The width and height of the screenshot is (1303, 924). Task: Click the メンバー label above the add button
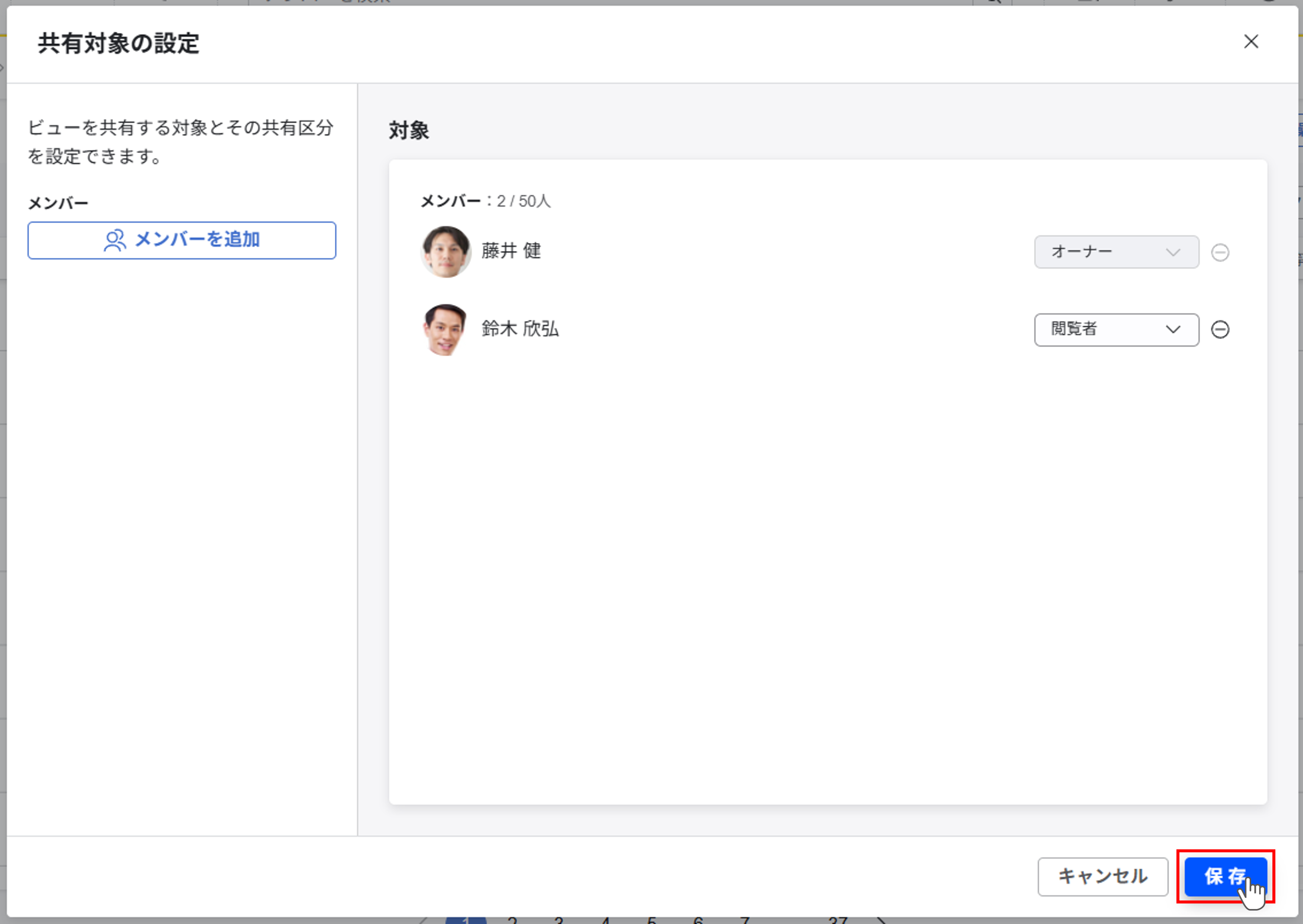tap(58, 203)
